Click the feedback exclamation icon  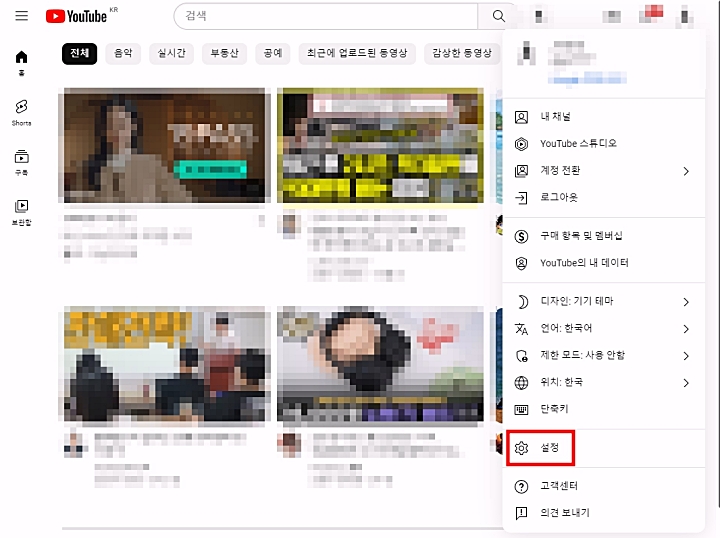[521, 513]
